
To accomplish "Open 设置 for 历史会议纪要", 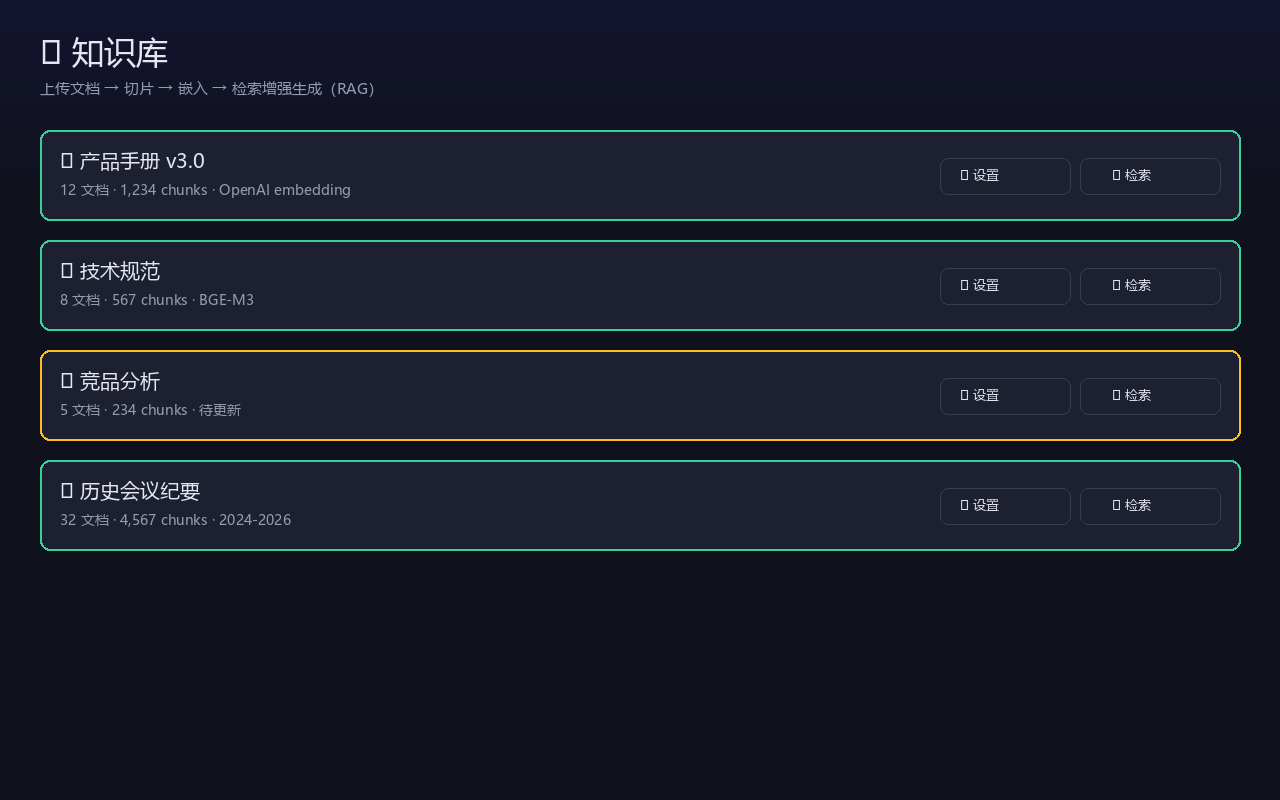I will pyautogui.click(x=1005, y=506).
